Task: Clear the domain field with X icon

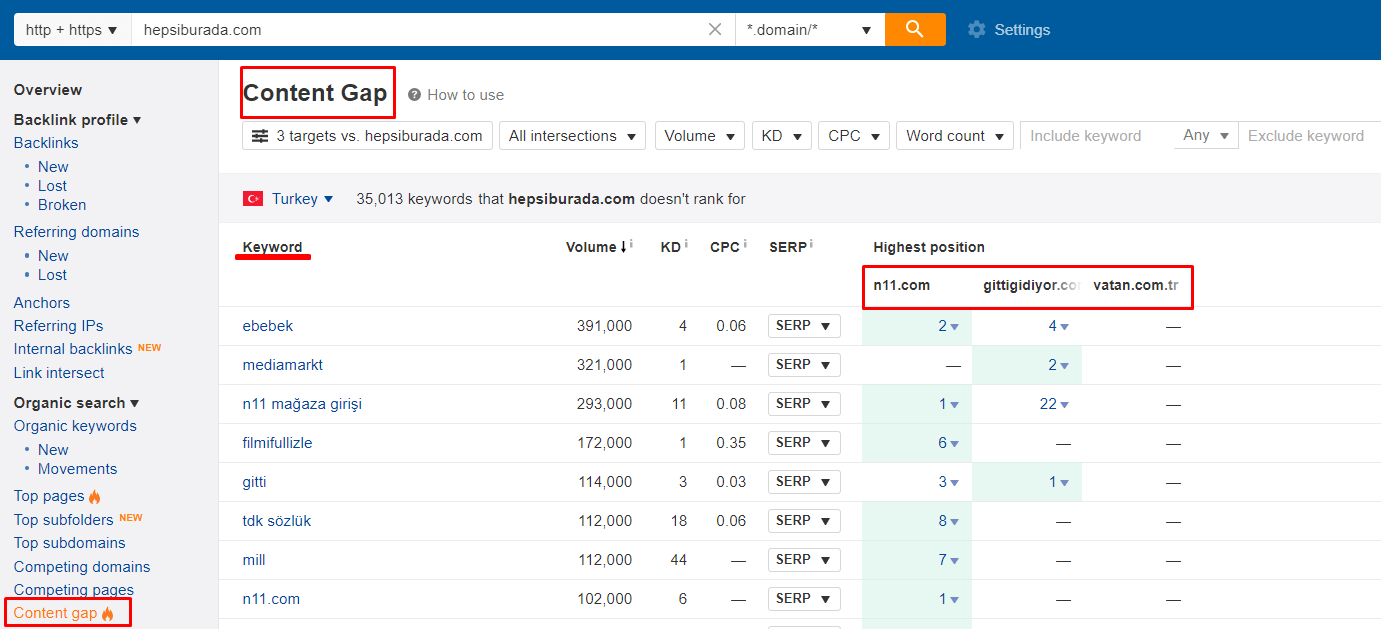Action: (715, 30)
